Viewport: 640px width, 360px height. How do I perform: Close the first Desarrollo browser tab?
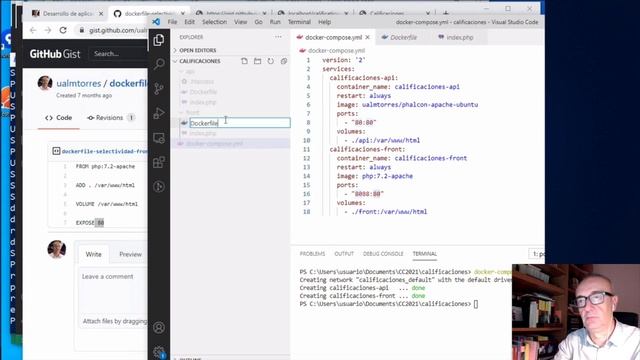click(101, 13)
